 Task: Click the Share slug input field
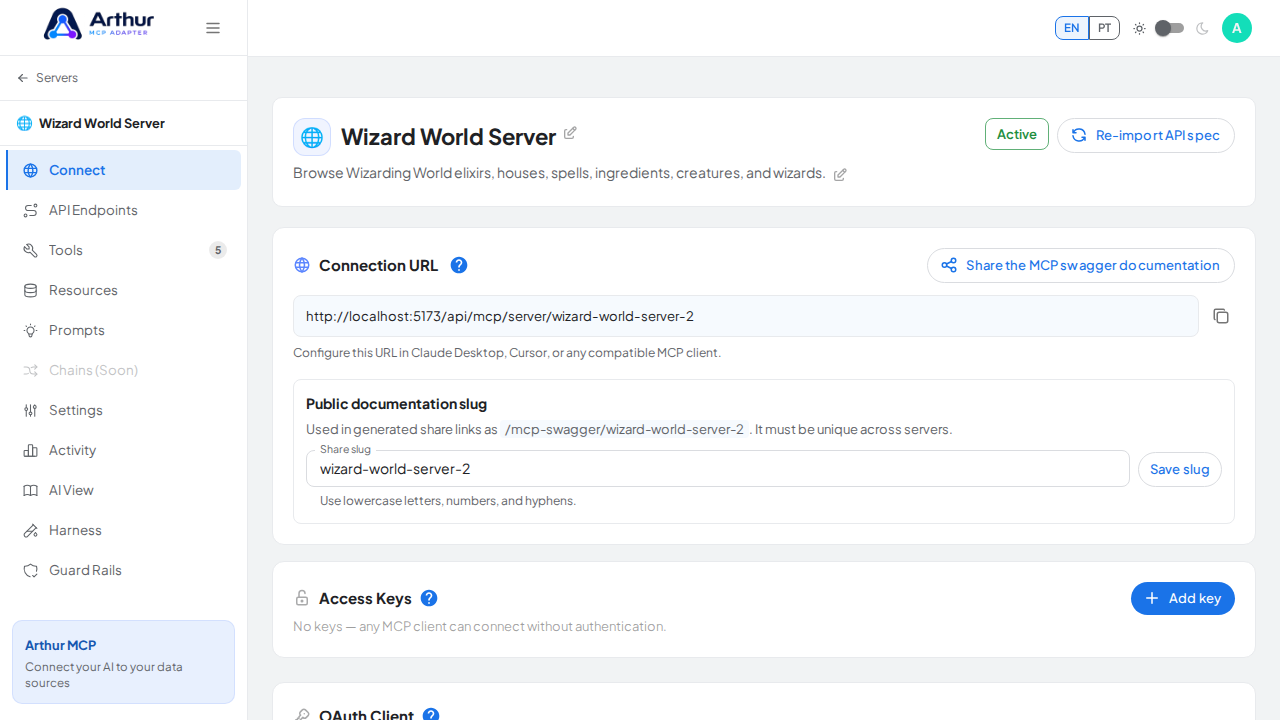tap(718, 469)
